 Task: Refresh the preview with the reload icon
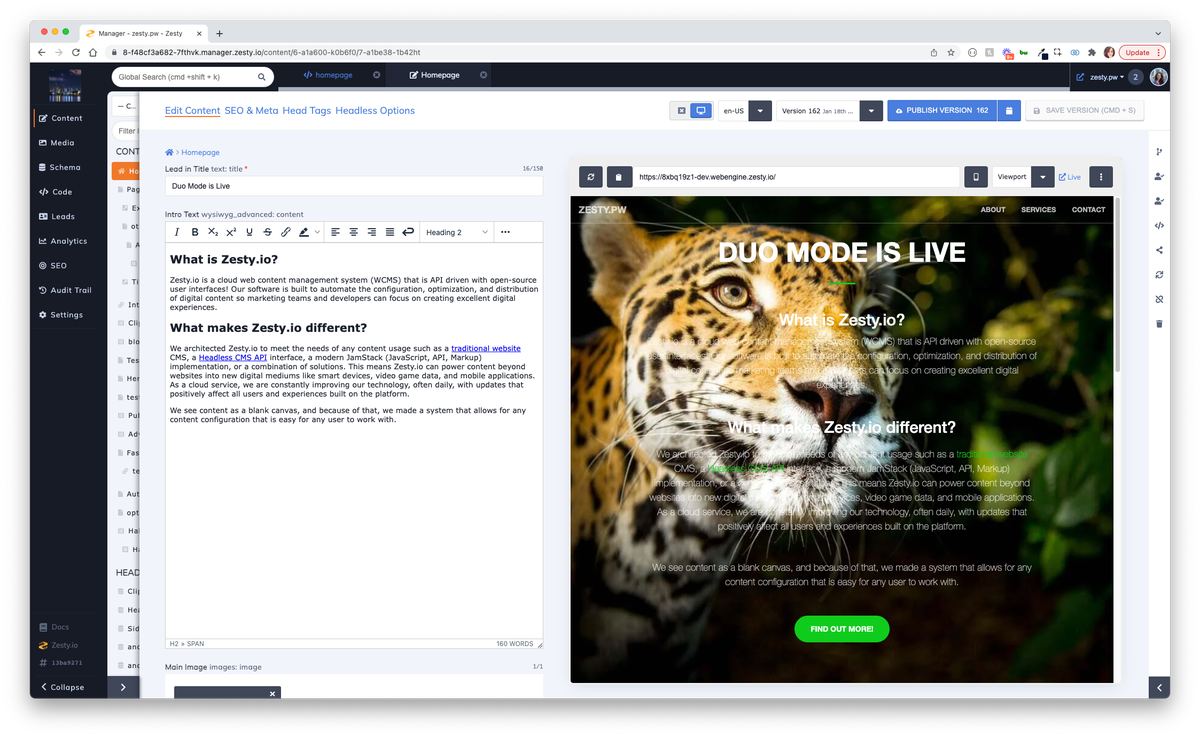click(x=590, y=176)
